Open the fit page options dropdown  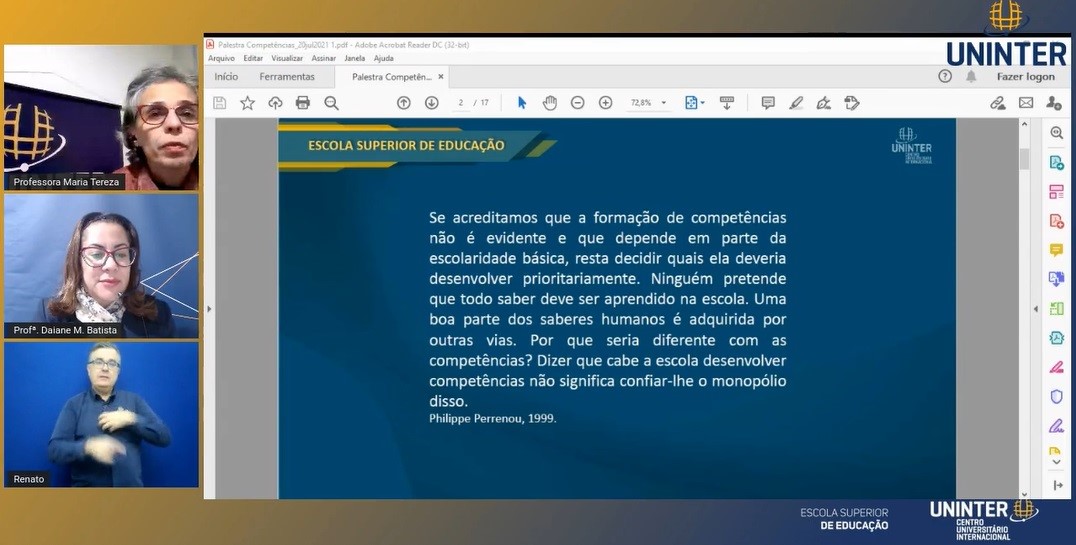(x=694, y=103)
